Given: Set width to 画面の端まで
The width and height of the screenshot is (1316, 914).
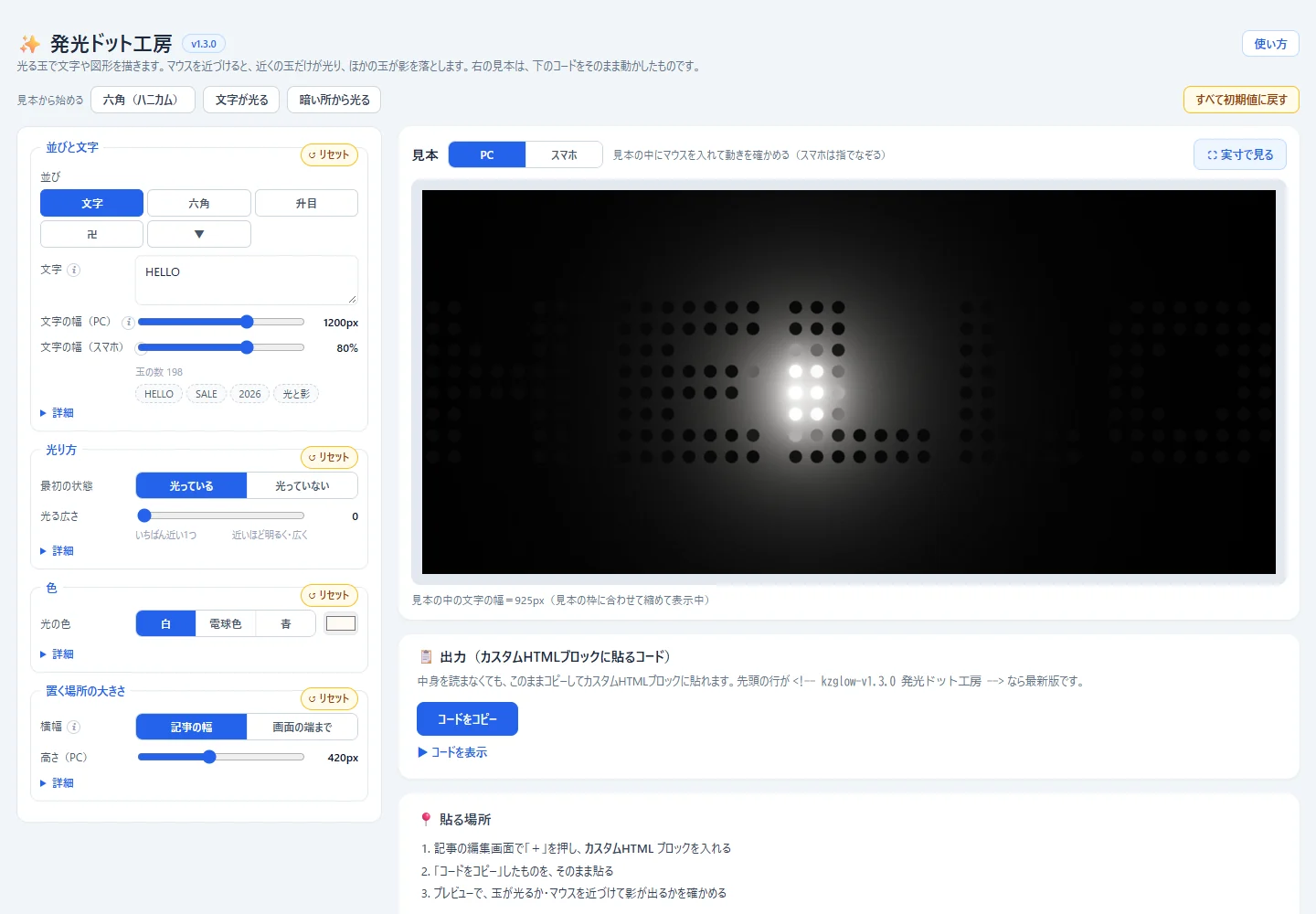Looking at the screenshot, I should [302, 727].
